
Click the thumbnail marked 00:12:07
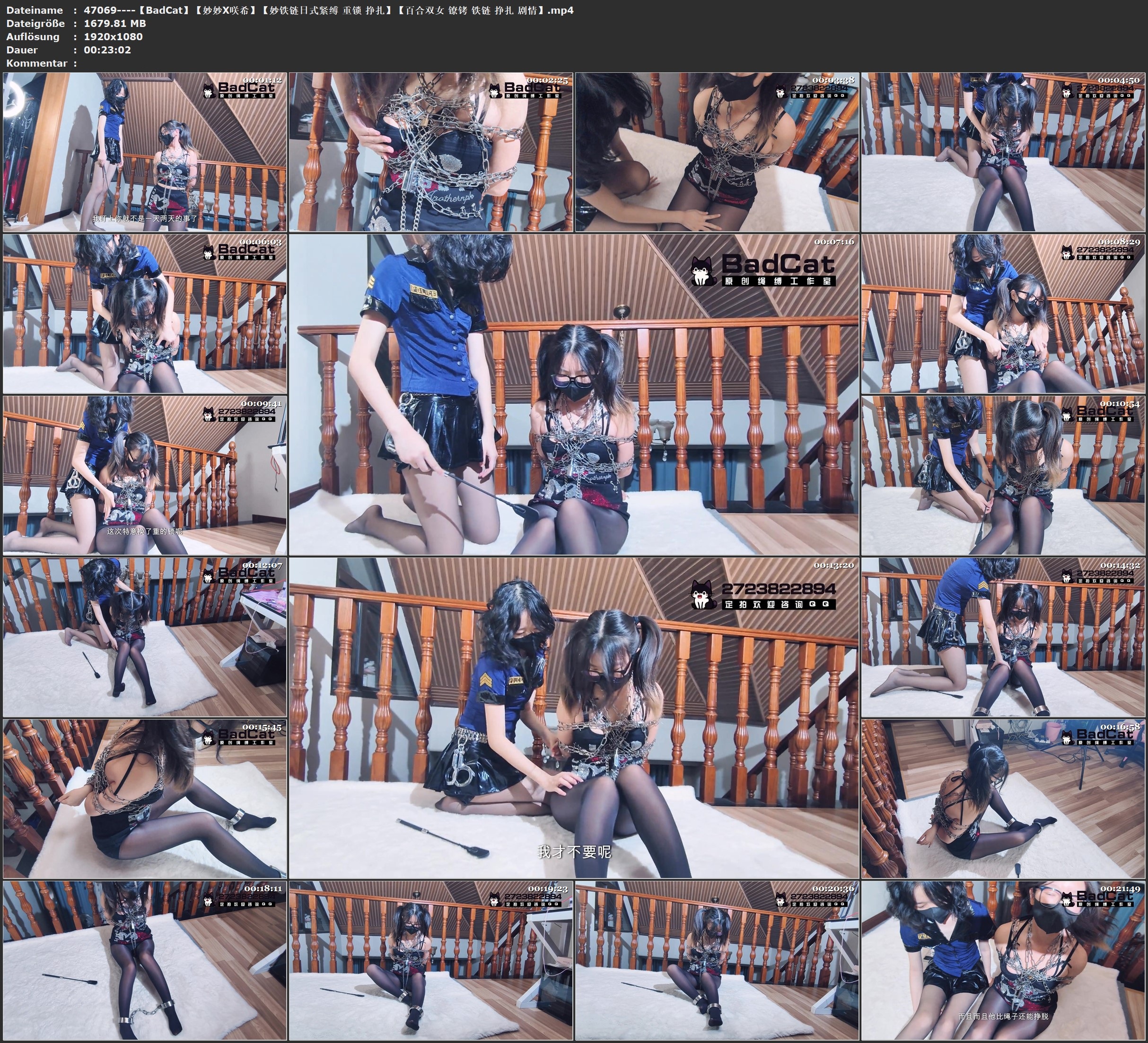(145, 637)
